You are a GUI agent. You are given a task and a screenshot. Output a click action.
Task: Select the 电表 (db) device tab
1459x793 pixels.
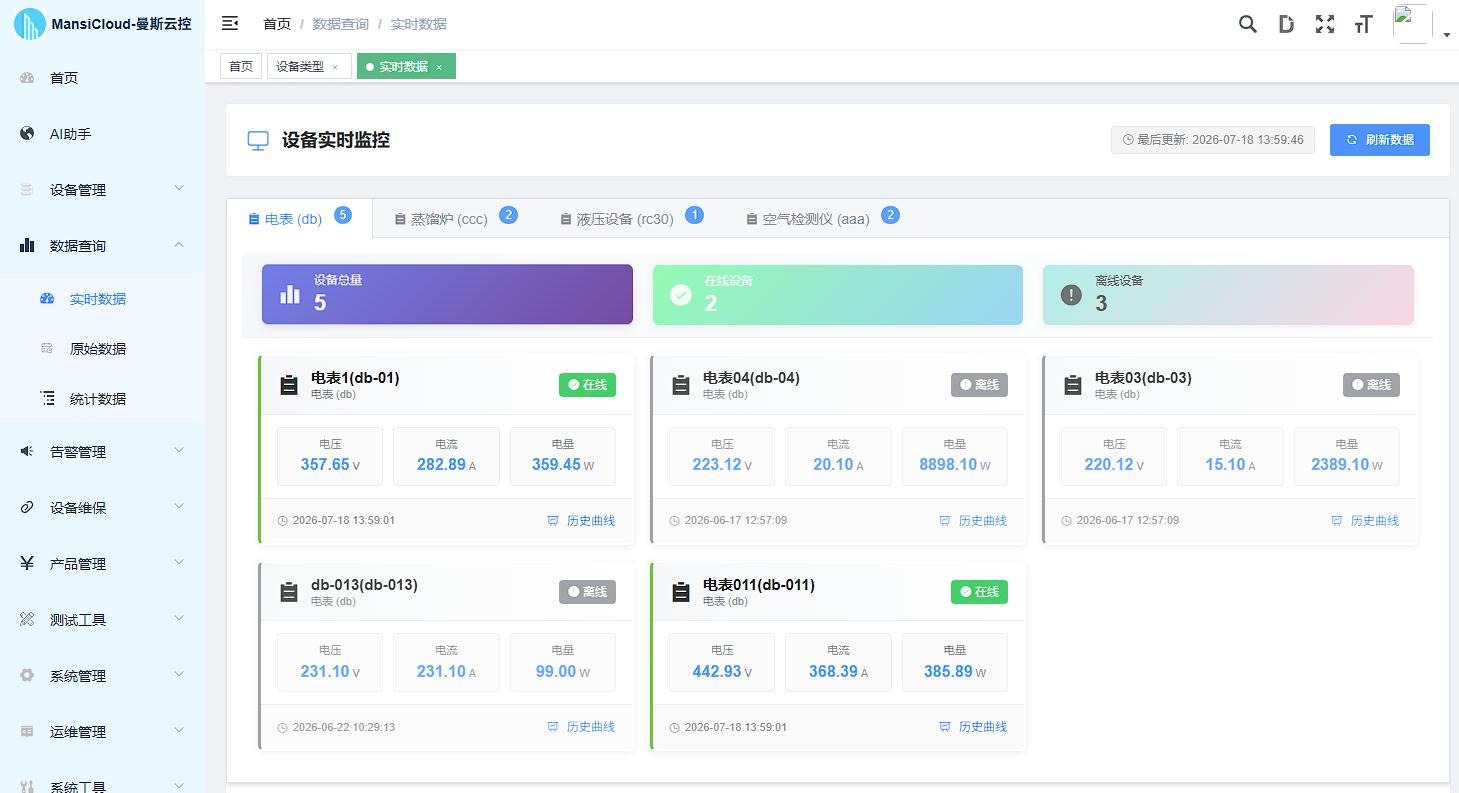tap(299, 218)
